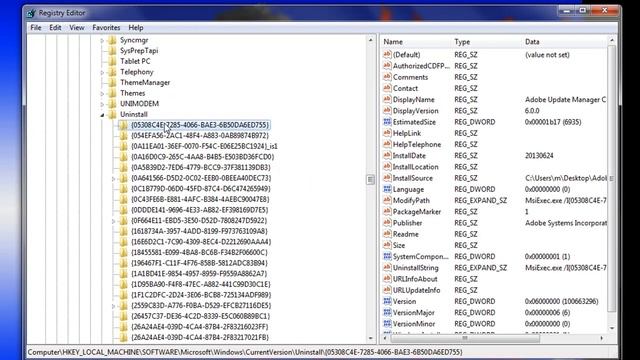Click folder icon of {1A1BD41E-9854 key
Screen dimensions: 640x360
(124, 273)
